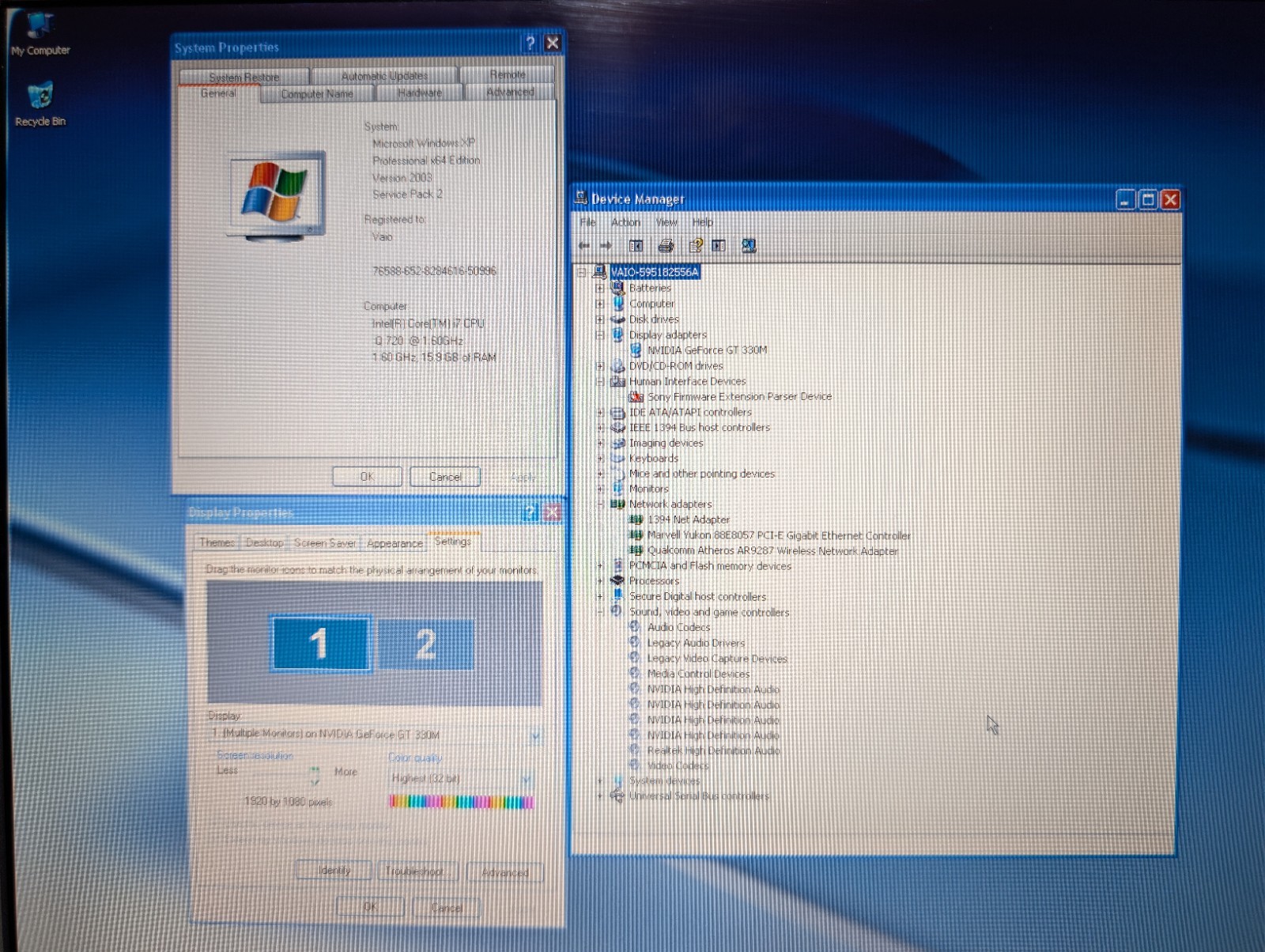This screenshot has height=952, width=1265.
Task: Expand the Computer category
Action: click(600, 304)
